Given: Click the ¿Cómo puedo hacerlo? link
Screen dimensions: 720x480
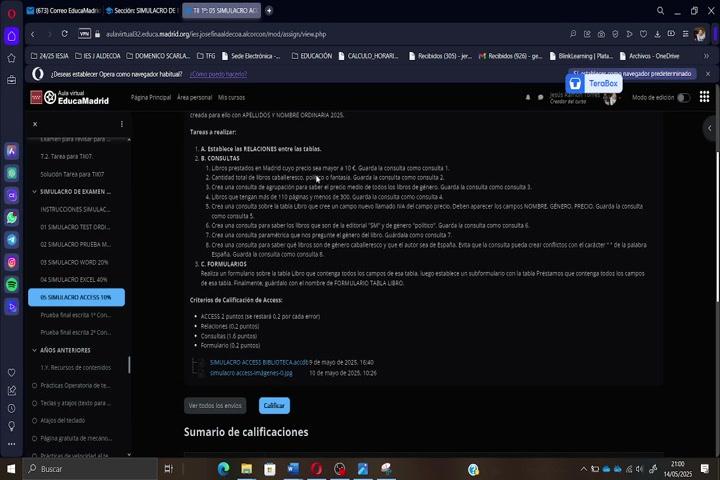Looking at the screenshot, I should pyautogui.click(x=218, y=74).
